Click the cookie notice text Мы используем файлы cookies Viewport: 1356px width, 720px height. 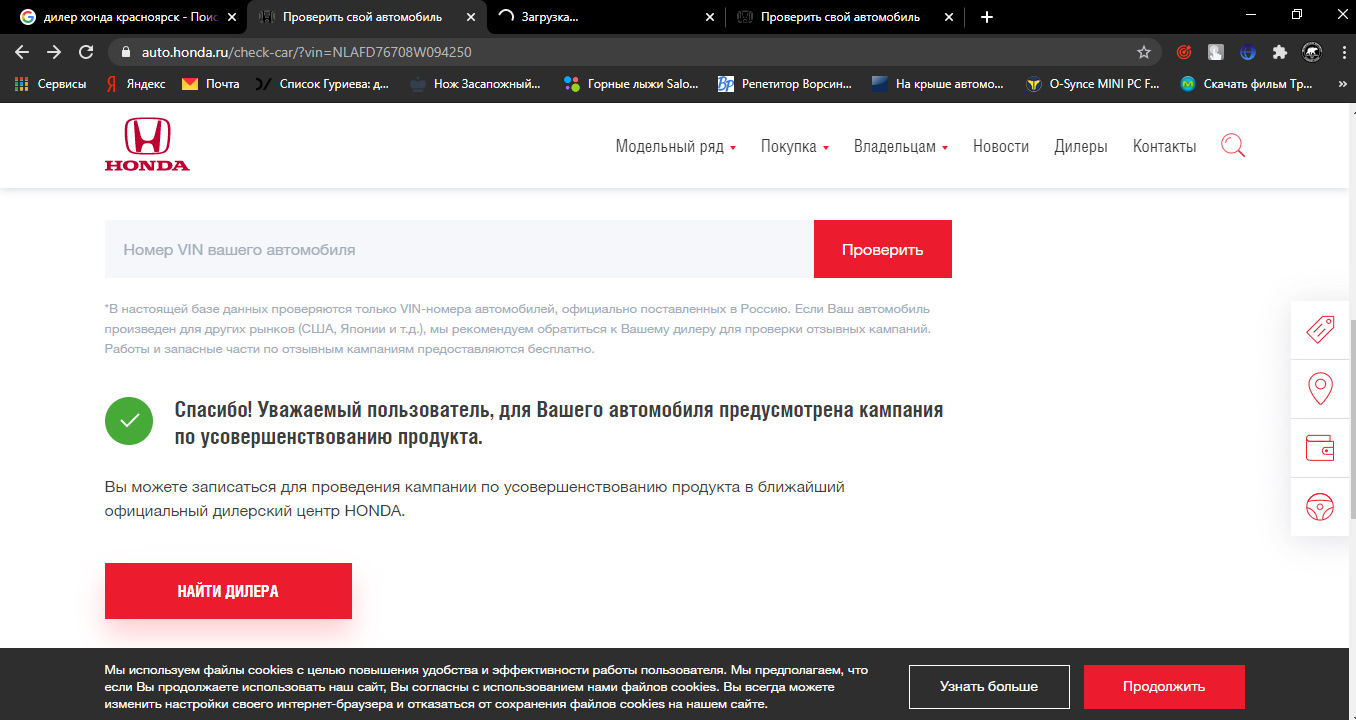coord(486,687)
